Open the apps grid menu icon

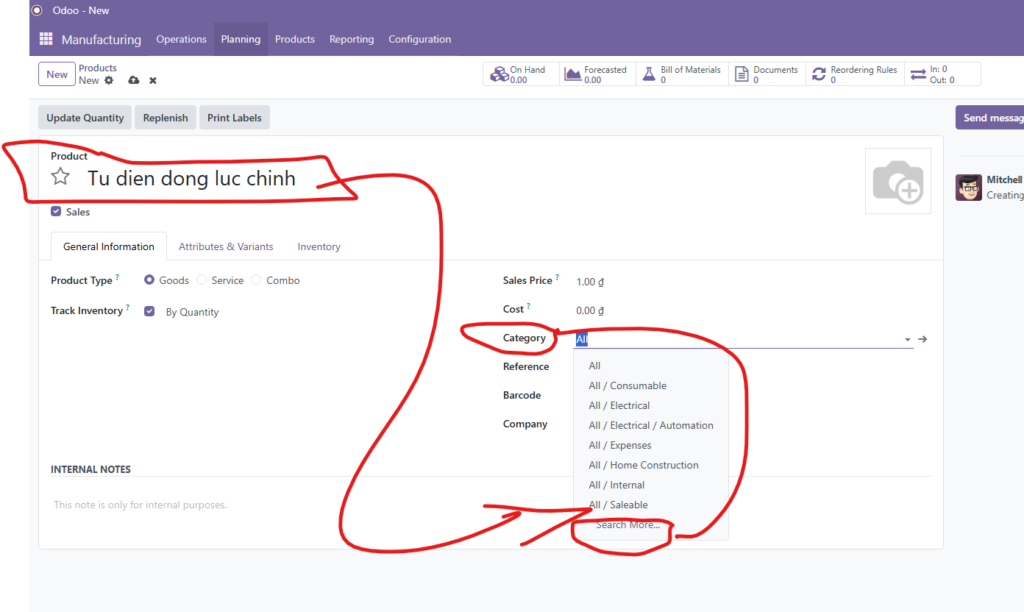point(45,40)
